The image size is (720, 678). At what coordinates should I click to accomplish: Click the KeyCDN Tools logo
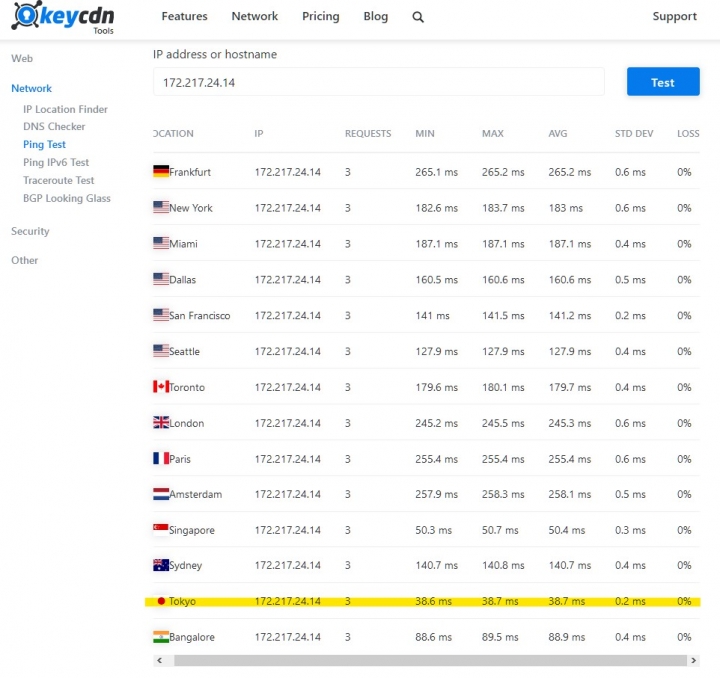63,18
